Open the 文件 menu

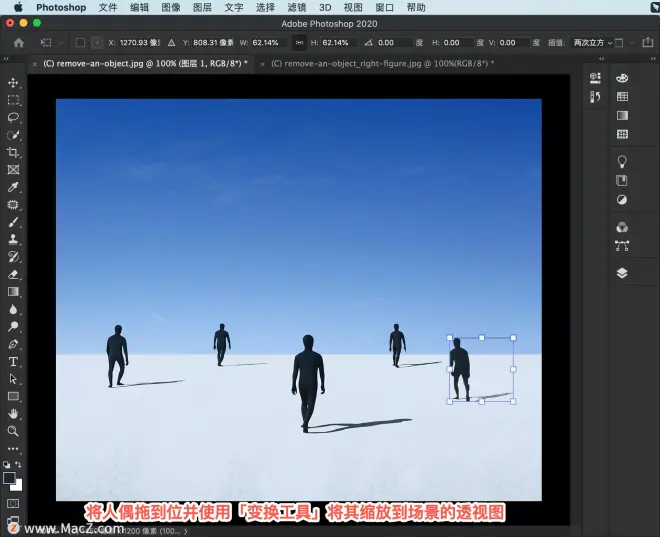(x=108, y=8)
